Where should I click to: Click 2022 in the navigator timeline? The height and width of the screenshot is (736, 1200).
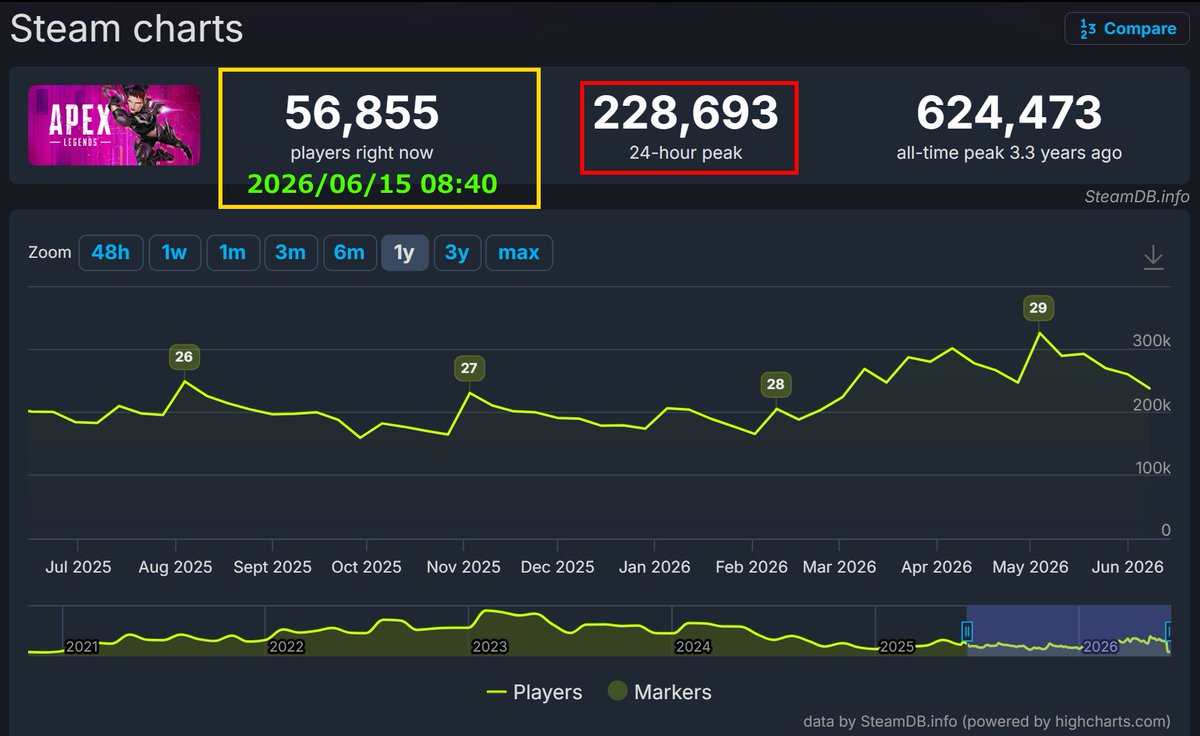click(x=286, y=647)
